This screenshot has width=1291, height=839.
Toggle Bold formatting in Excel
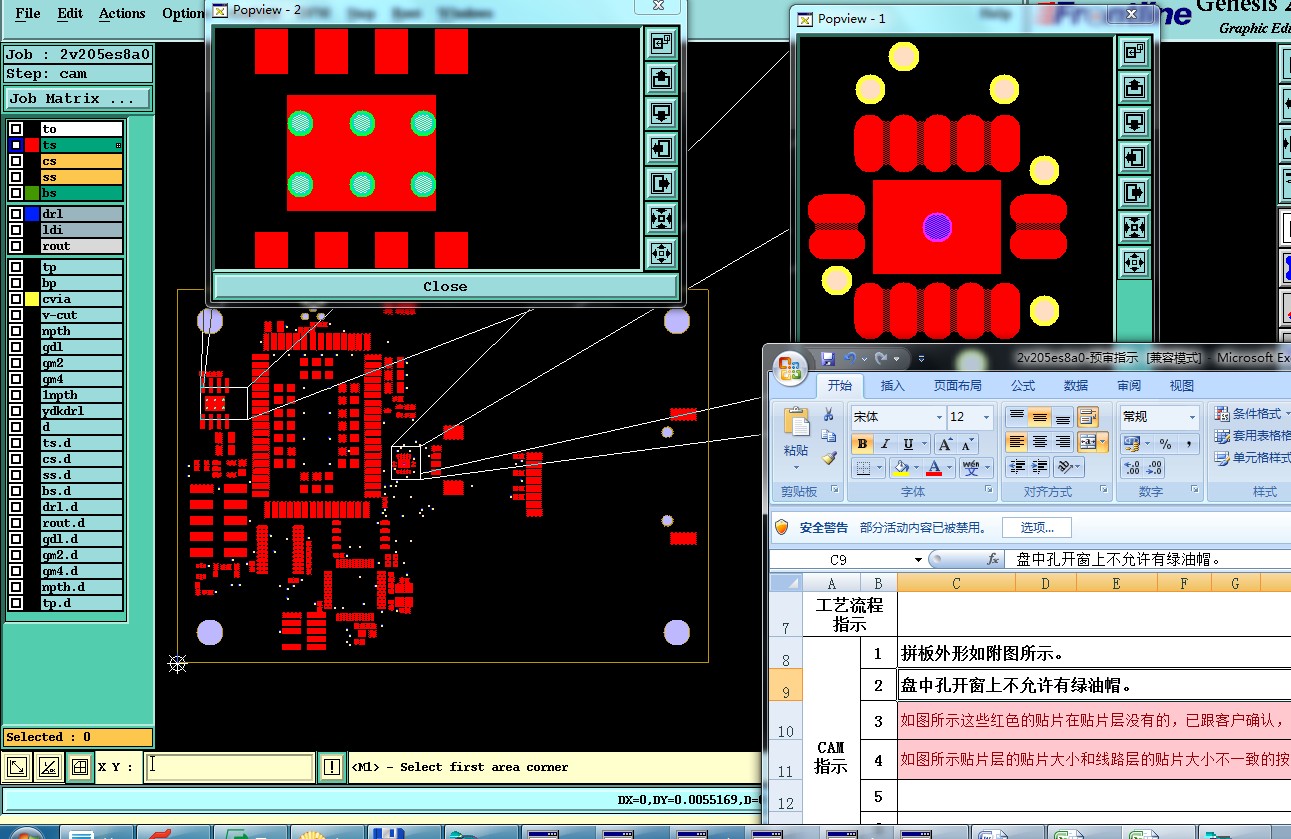point(862,444)
